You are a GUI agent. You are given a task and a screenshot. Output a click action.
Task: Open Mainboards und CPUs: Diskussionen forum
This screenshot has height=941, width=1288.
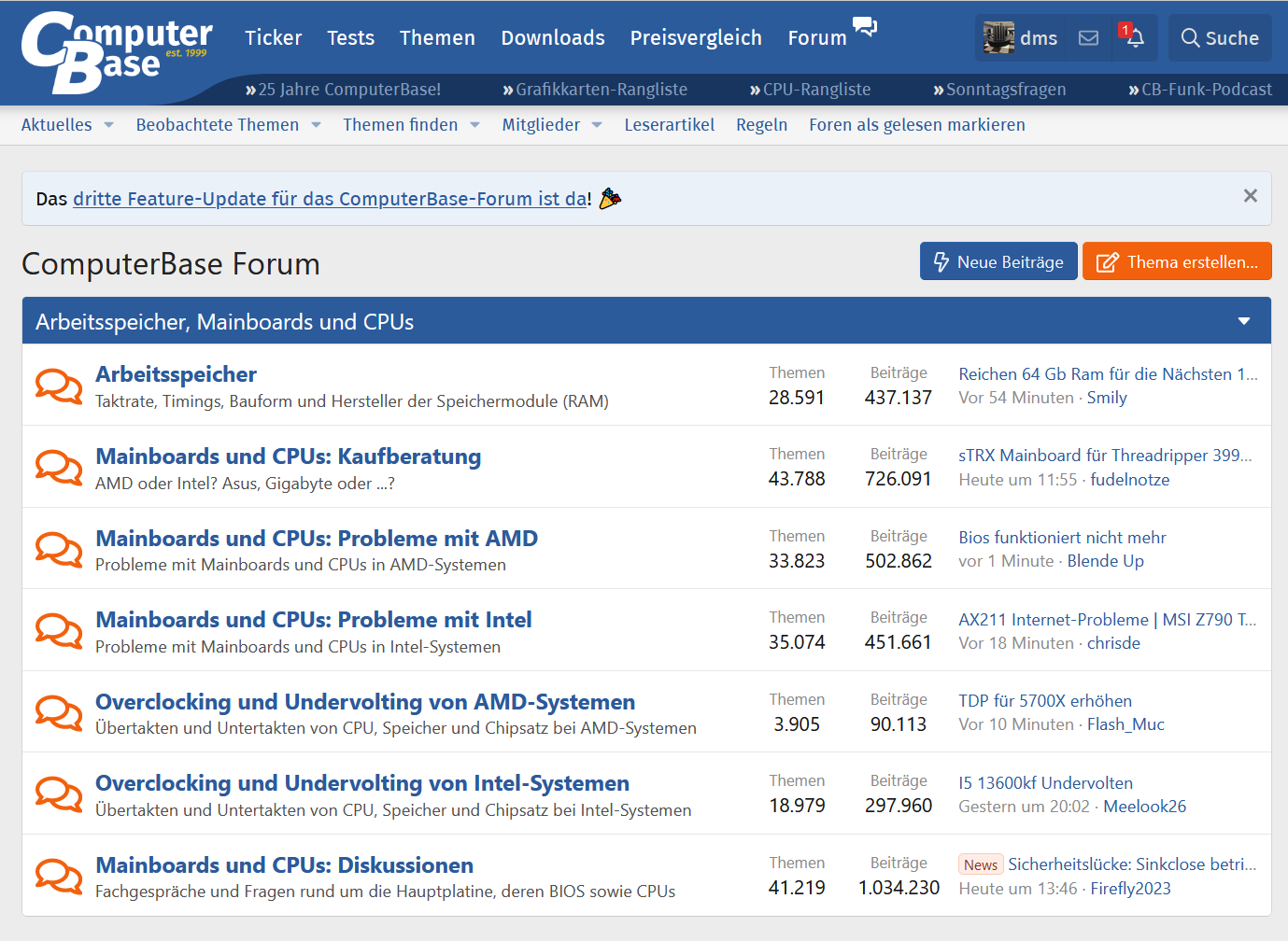284,865
